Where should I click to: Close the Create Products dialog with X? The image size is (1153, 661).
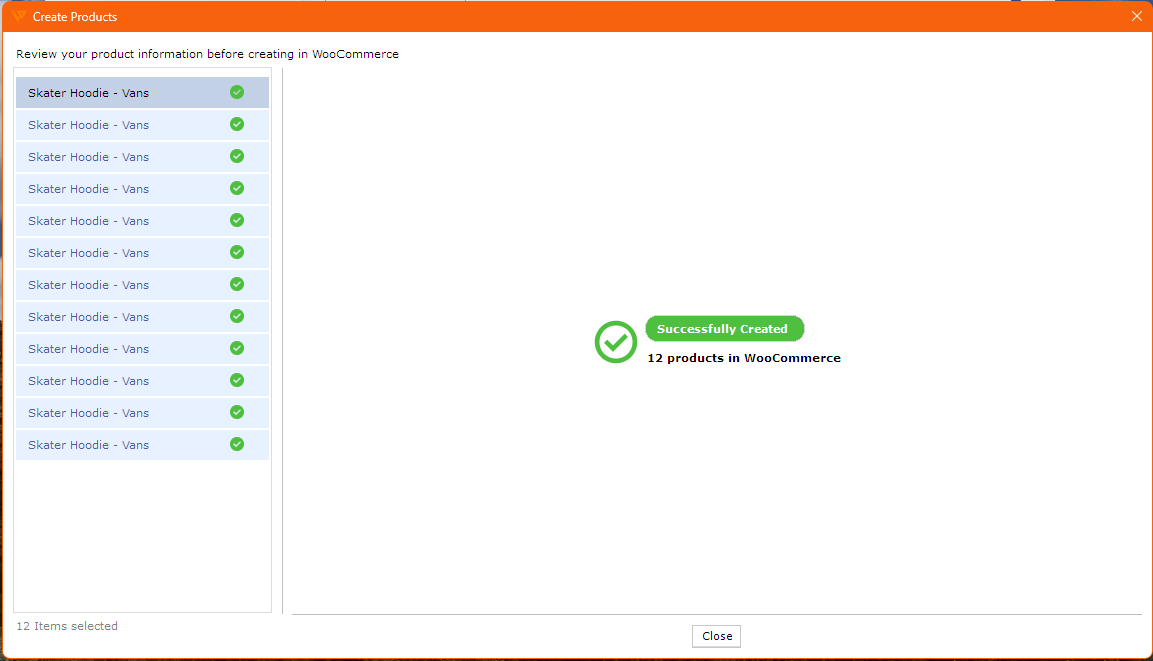point(1136,16)
